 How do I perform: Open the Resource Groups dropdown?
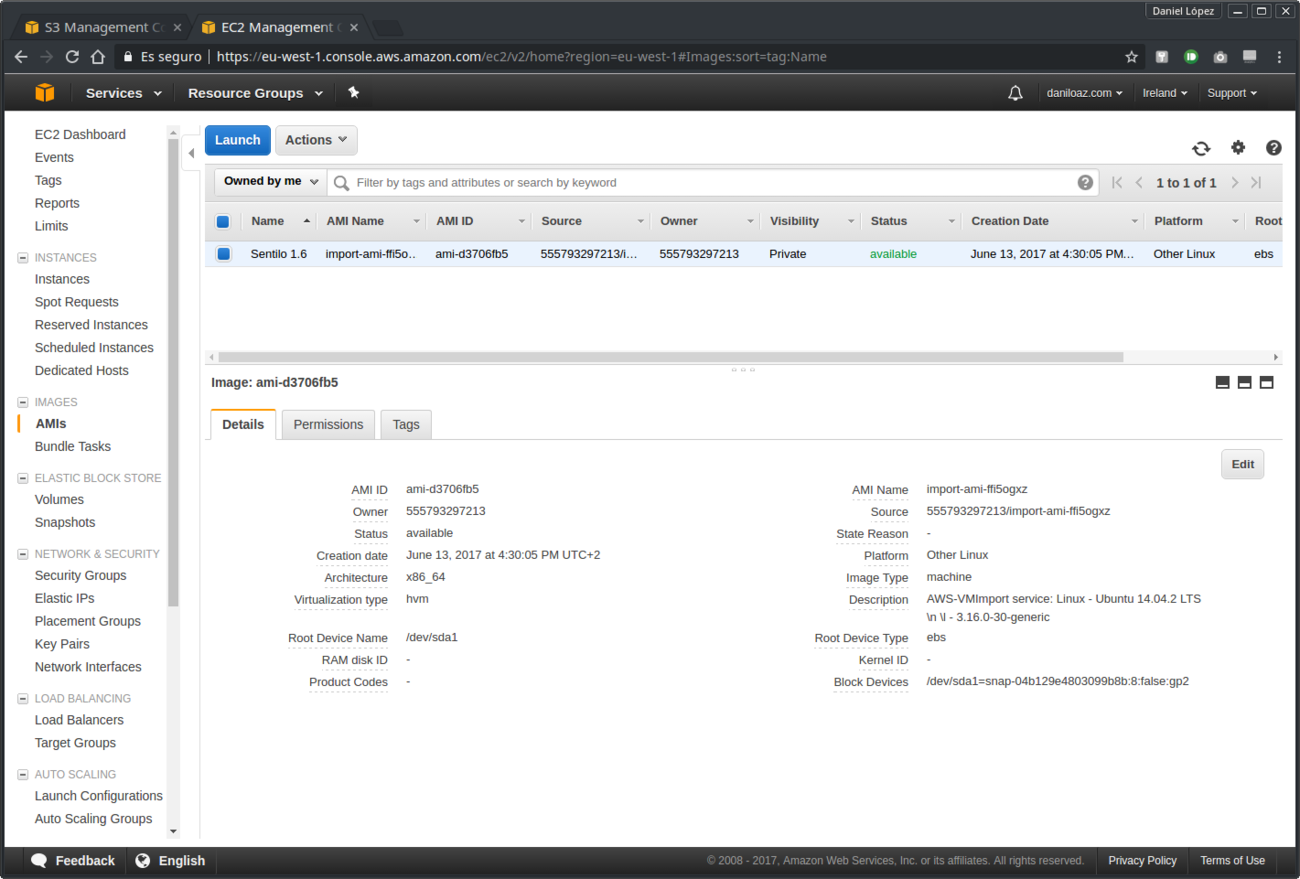[255, 93]
